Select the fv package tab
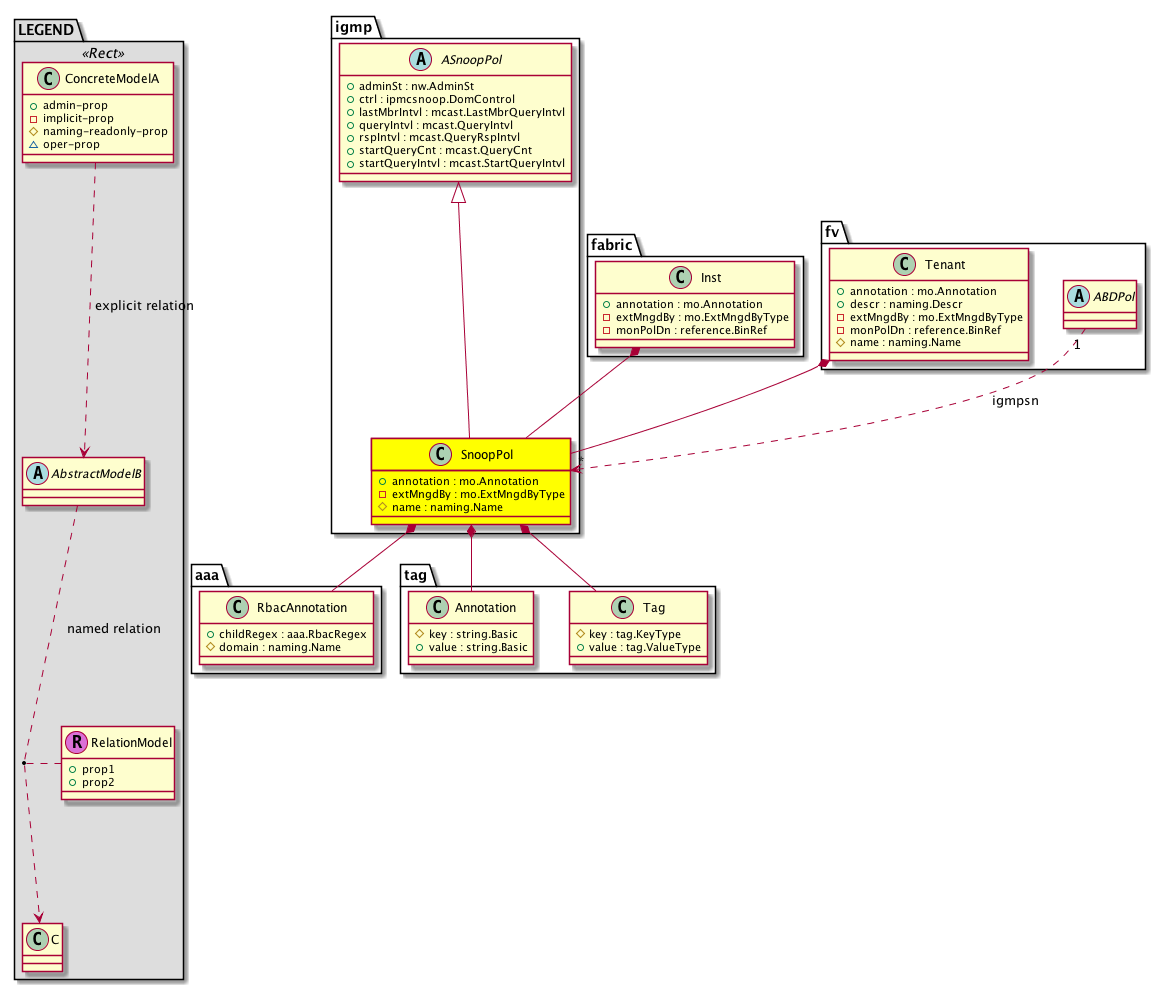 coord(832,232)
